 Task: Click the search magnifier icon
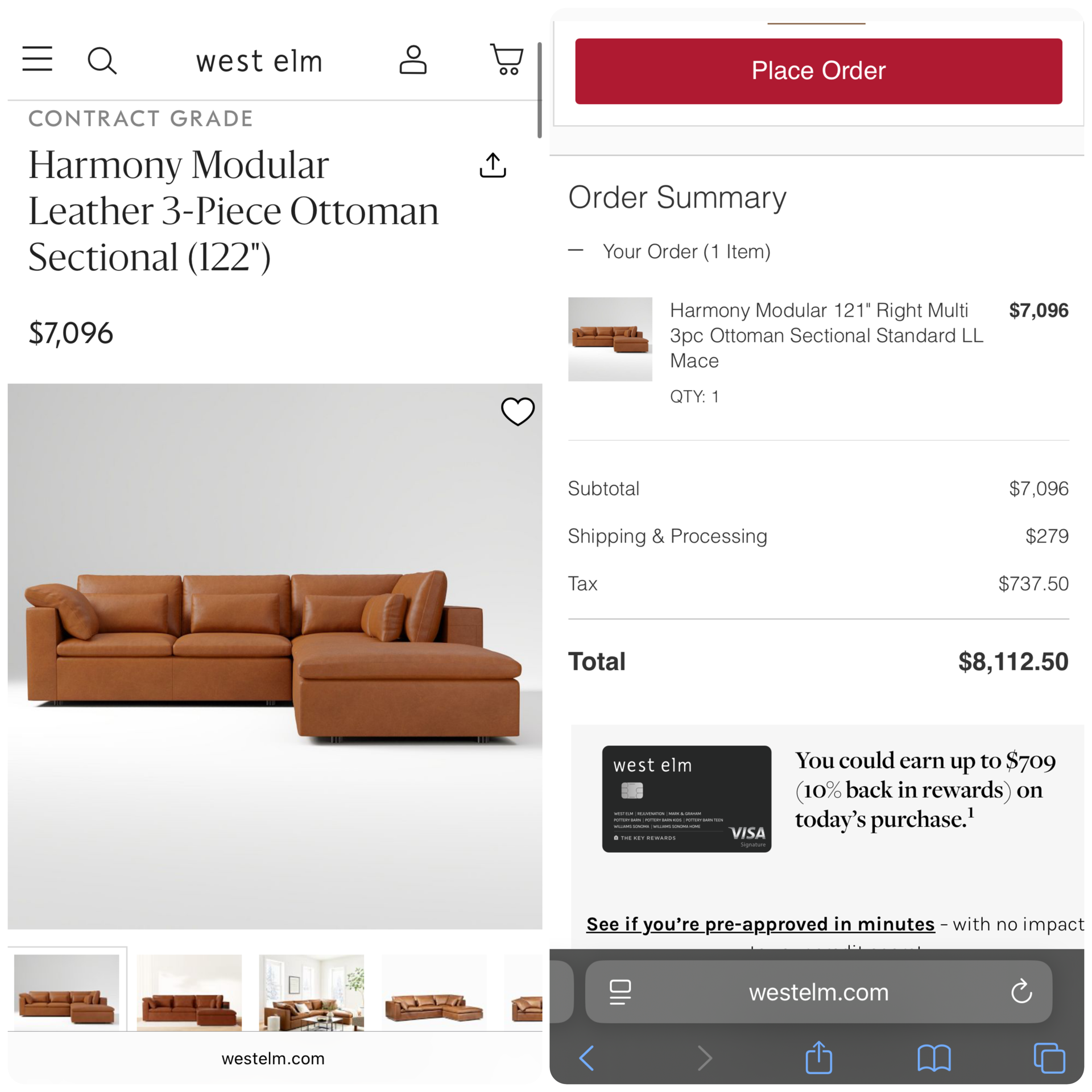[102, 60]
